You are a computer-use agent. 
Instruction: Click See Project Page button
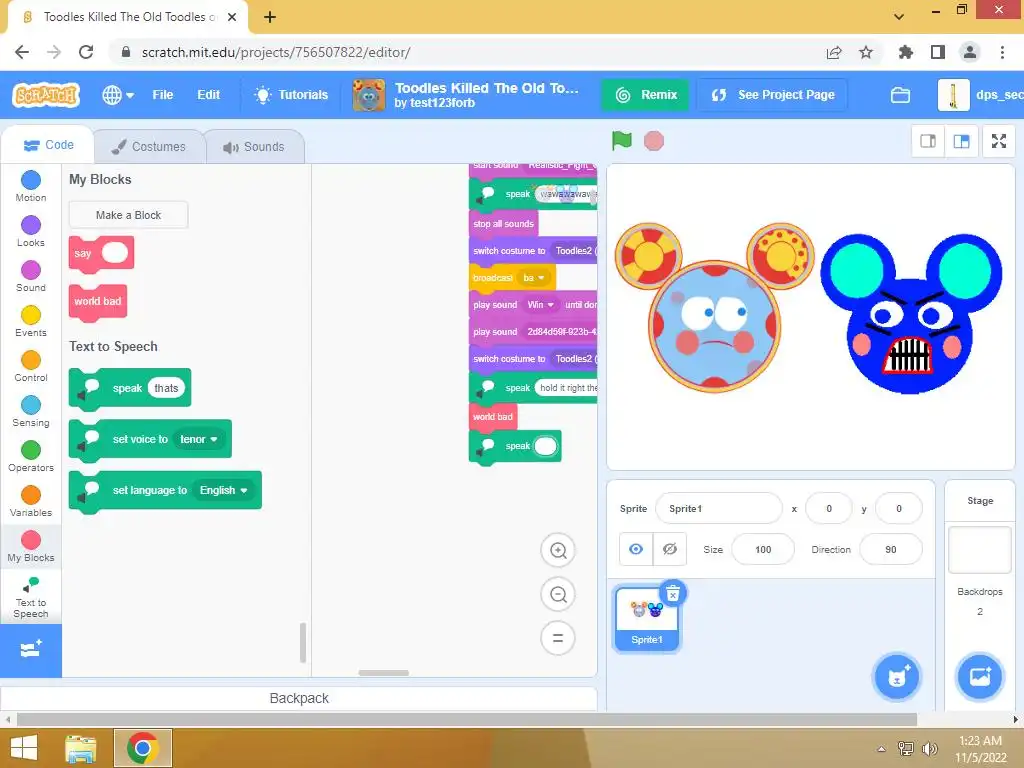point(773,95)
